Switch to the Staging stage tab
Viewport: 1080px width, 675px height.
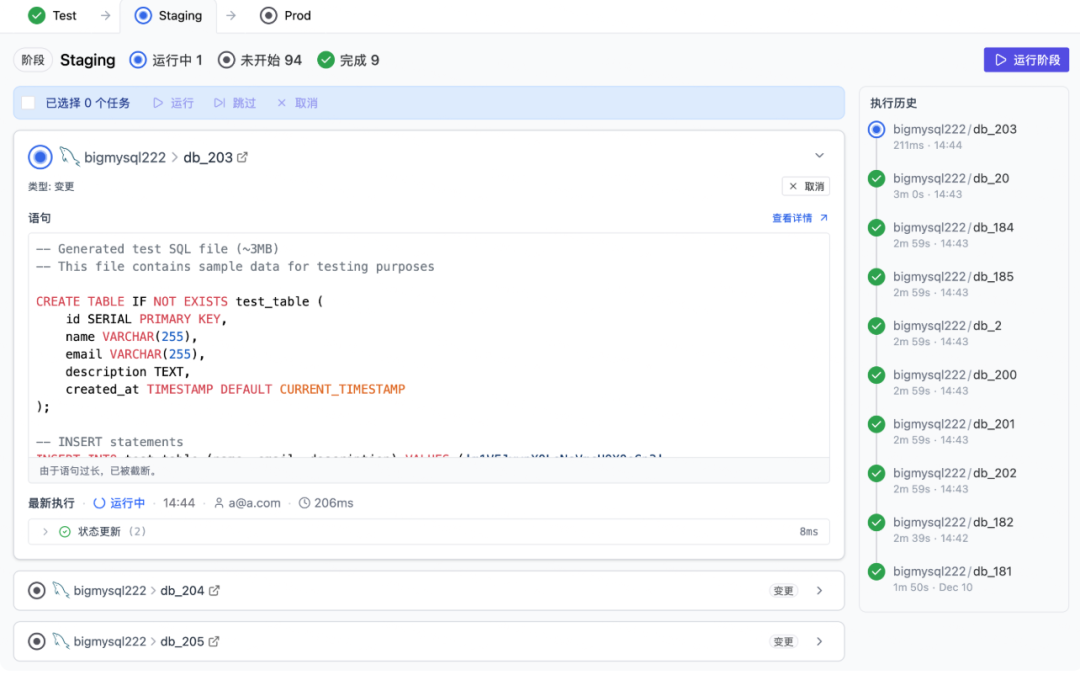pyautogui.click(x=169, y=15)
